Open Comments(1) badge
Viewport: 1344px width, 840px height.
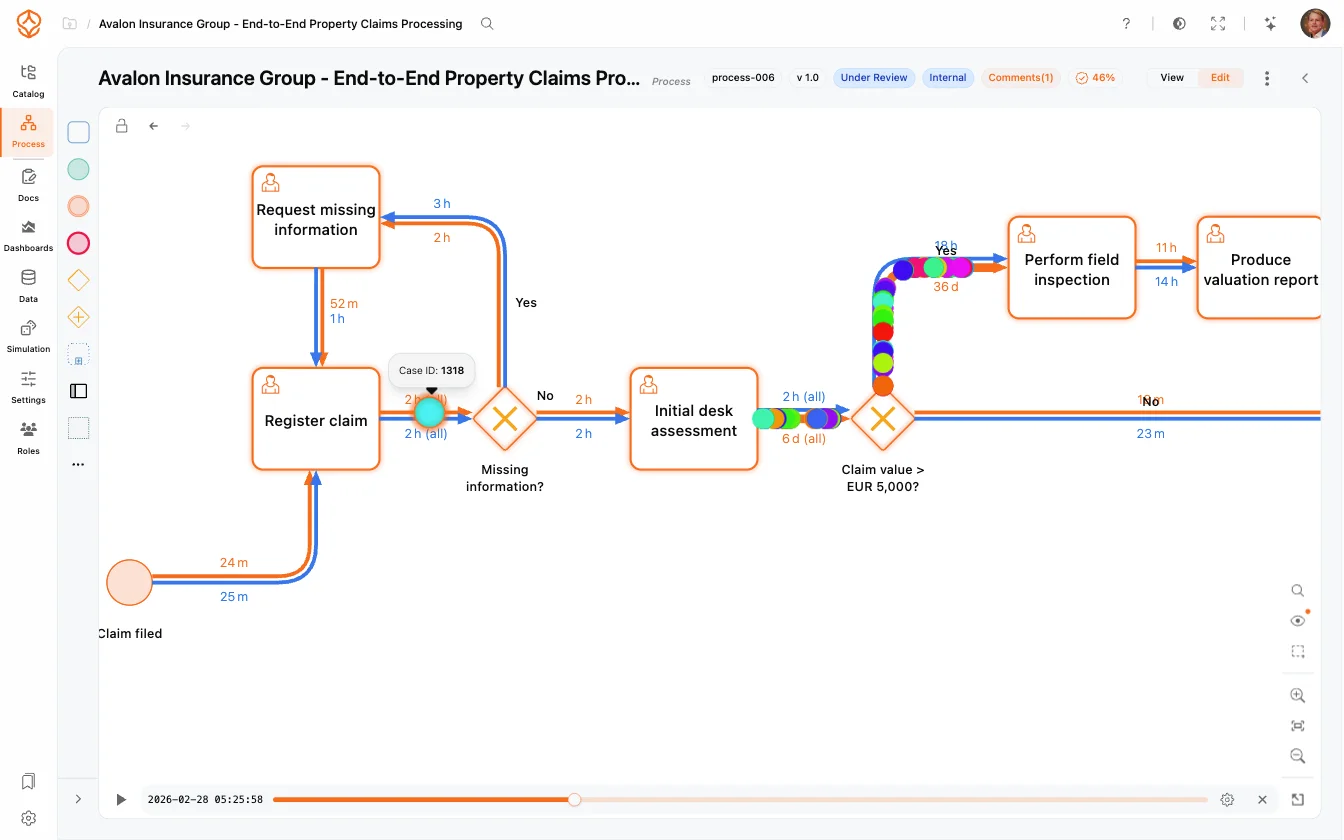click(1020, 77)
